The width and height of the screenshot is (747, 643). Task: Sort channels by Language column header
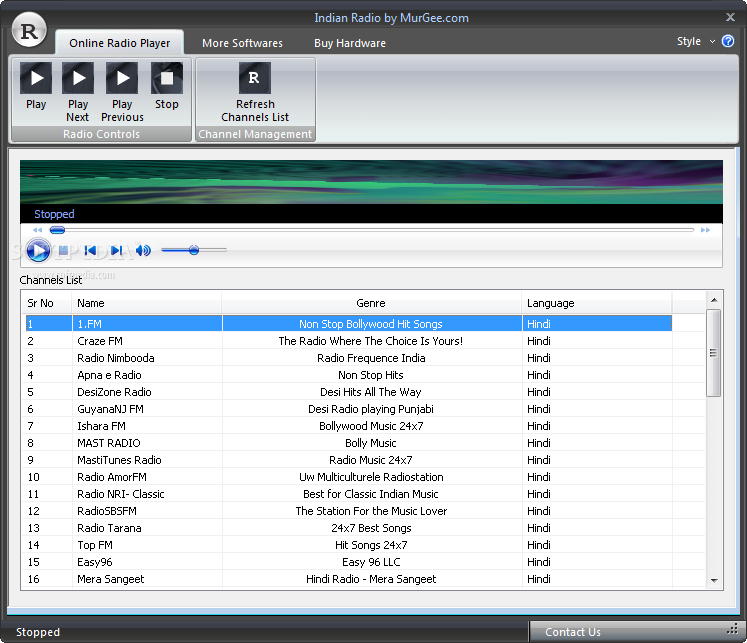coord(596,303)
